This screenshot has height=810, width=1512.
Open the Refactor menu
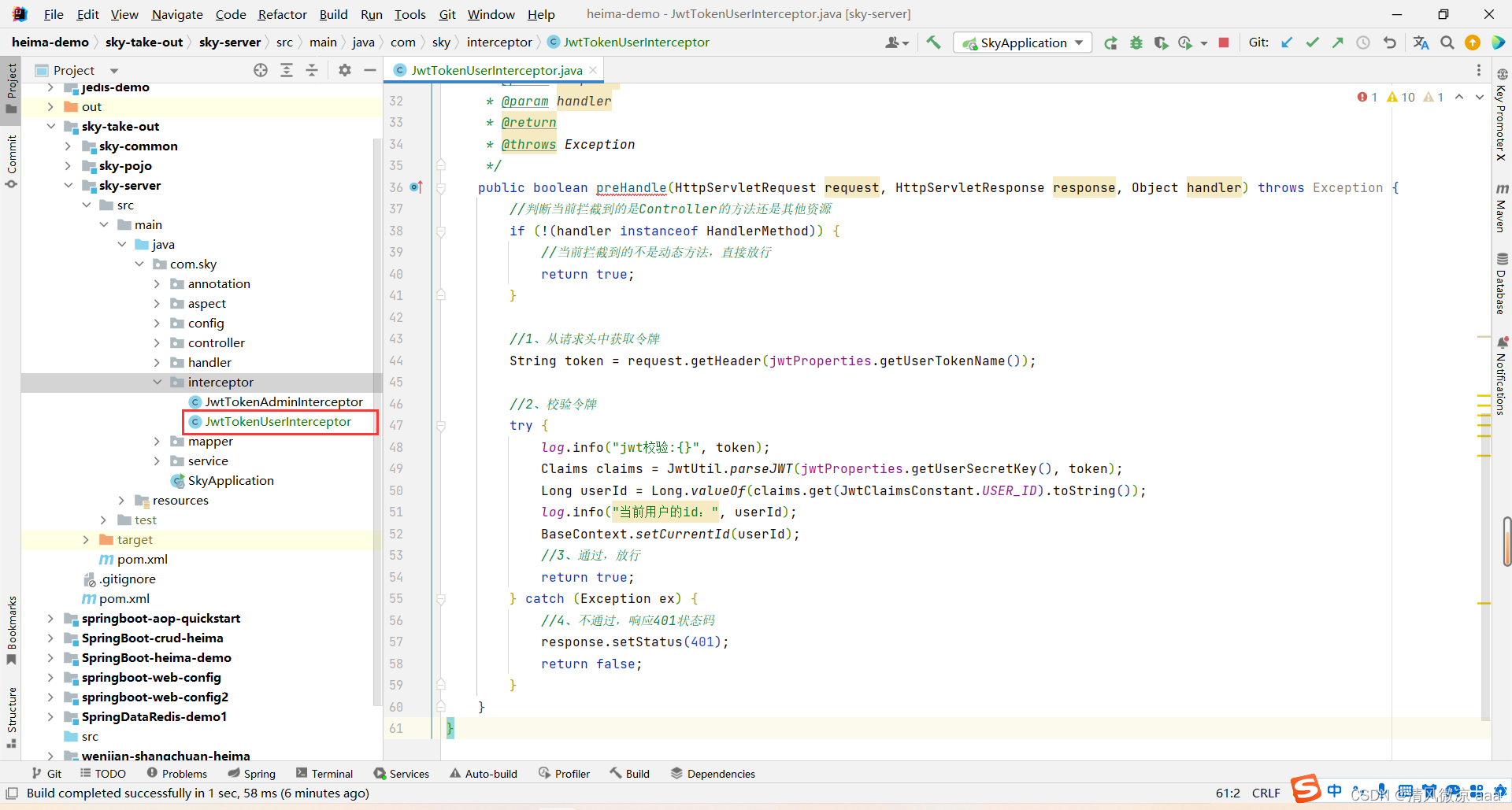coord(282,14)
